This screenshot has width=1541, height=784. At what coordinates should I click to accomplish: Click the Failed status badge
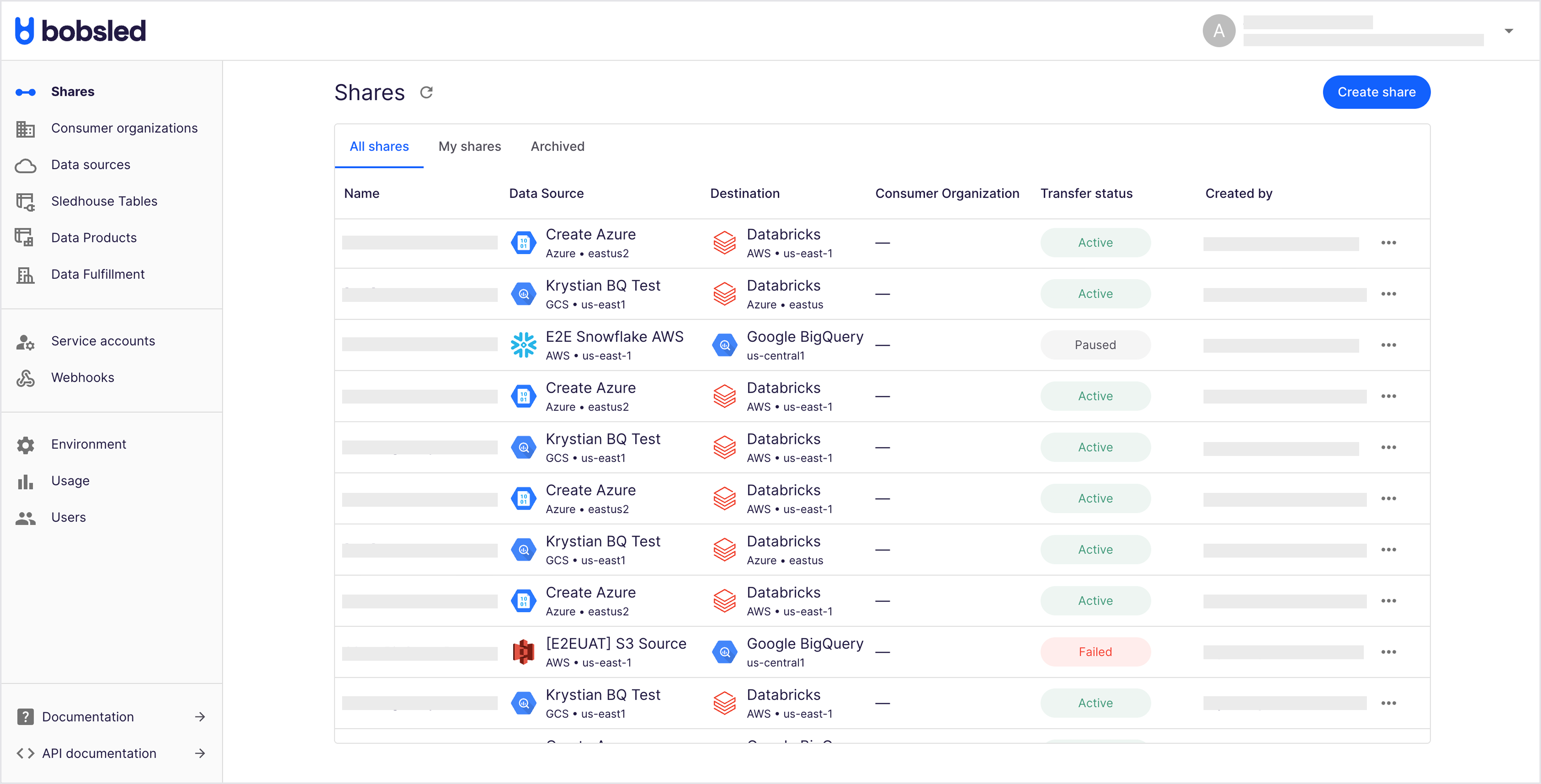point(1095,652)
